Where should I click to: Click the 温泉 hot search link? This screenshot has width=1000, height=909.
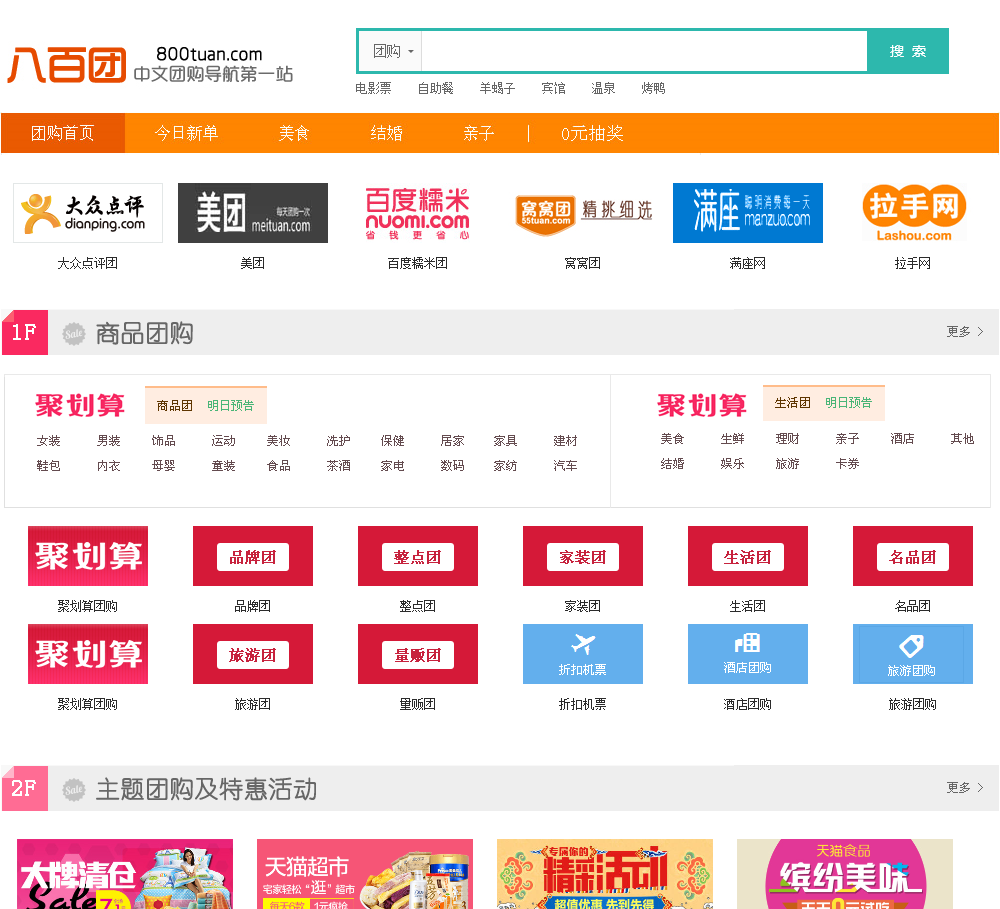603,89
